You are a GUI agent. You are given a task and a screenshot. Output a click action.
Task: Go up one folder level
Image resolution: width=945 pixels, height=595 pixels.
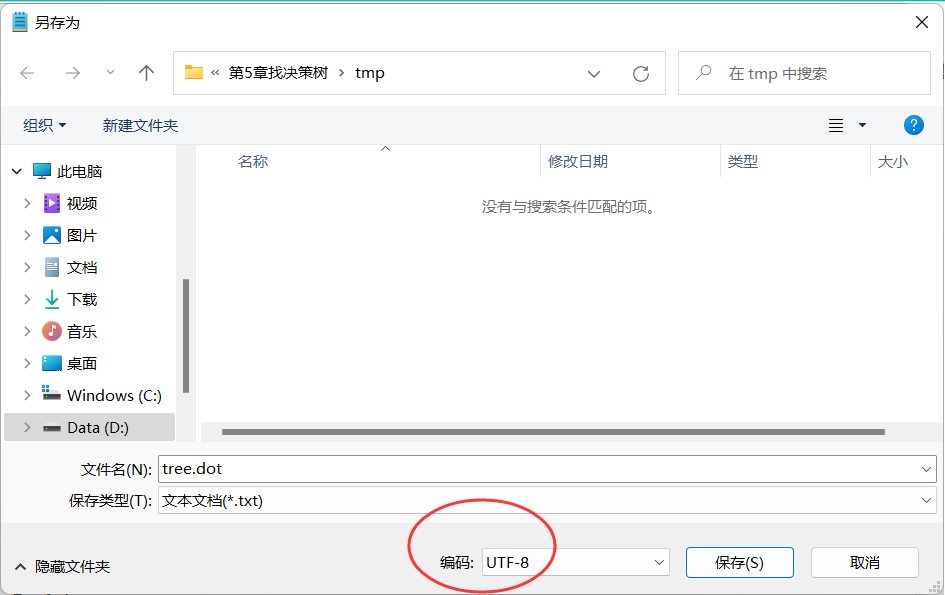(x=146, y=72)
